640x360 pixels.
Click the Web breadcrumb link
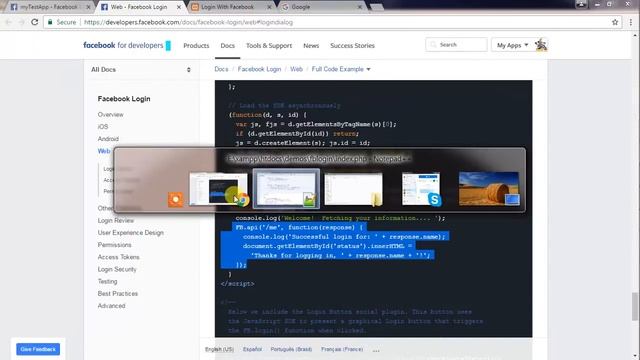coord(296,69)
